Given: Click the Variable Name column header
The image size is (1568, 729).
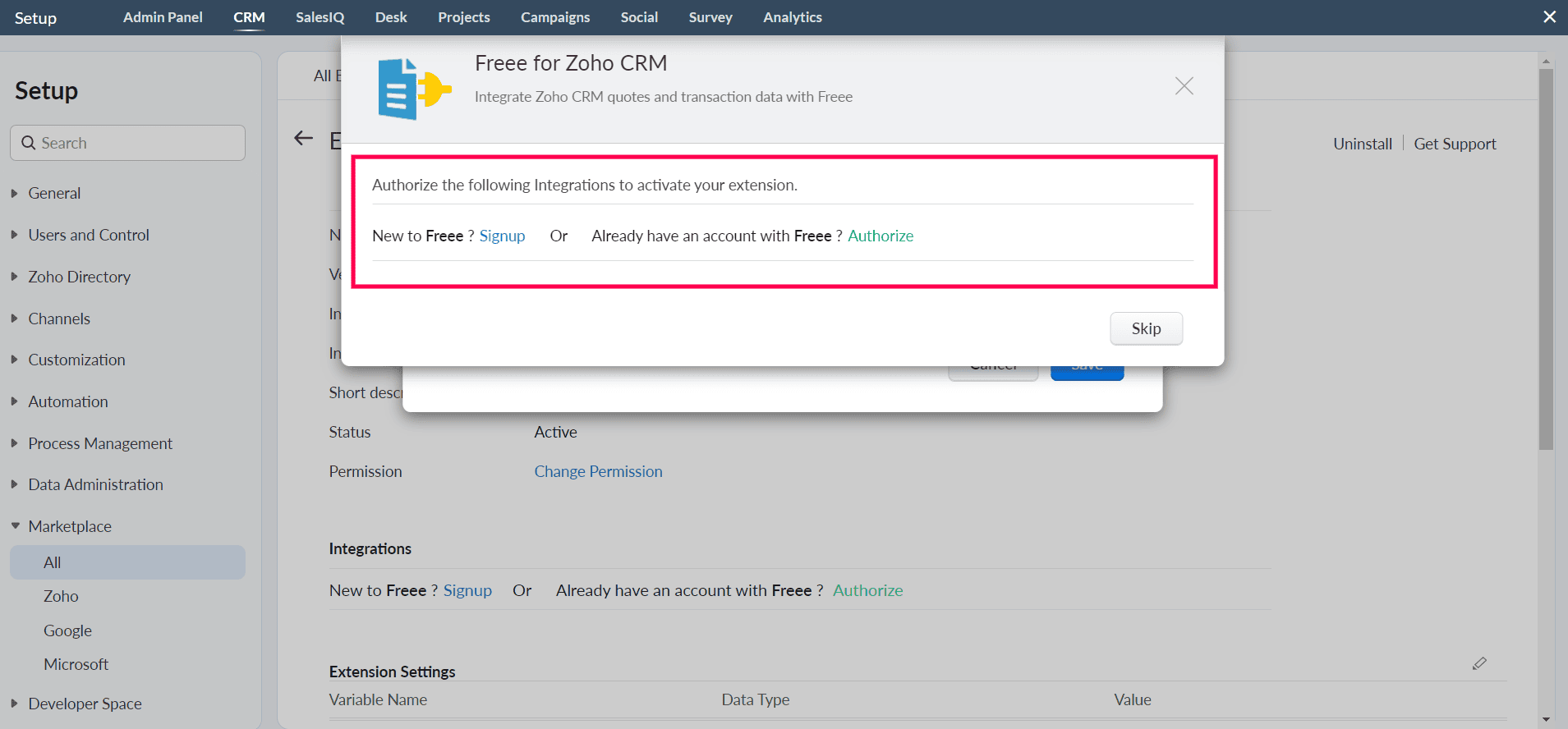Looking at the screenshot, I should click(x=378, y=699).
